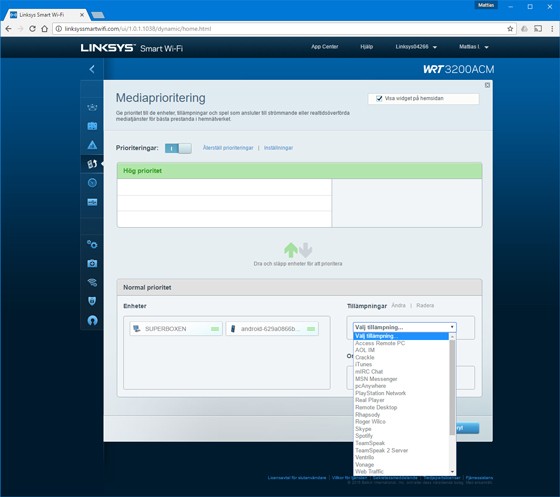Click the site info icon in address bar
The height and width of the screenshot is (497, 560).
59,29
